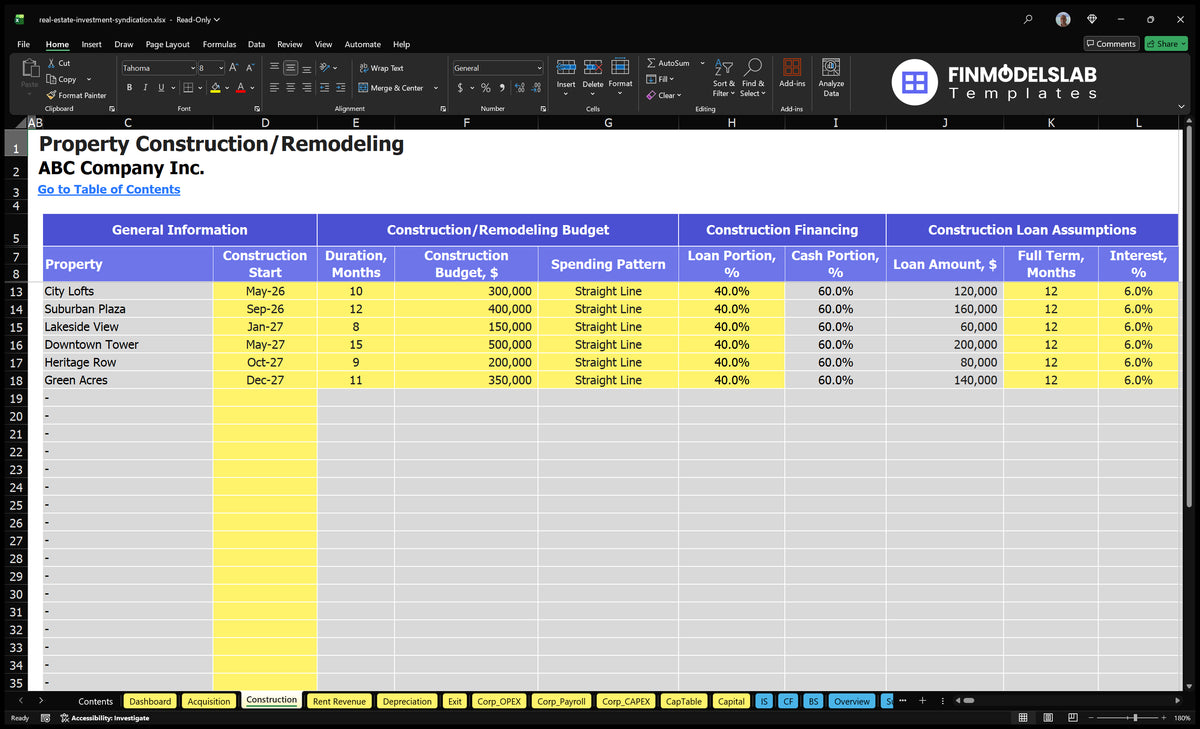Follow the Go to Table of Contents link
This screenshot has height=729, width=1200.
109,189
